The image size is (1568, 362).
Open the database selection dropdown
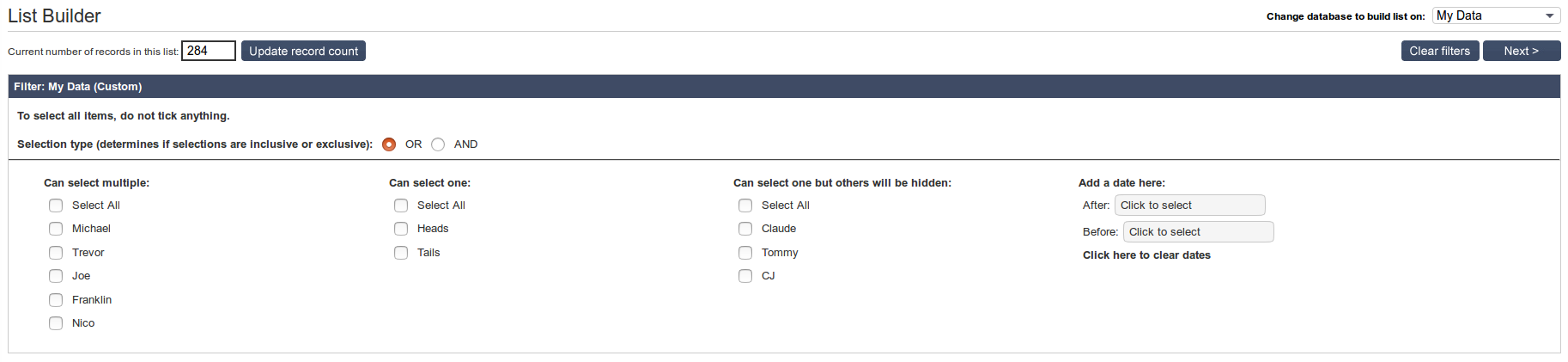(x=1496, y=15)
